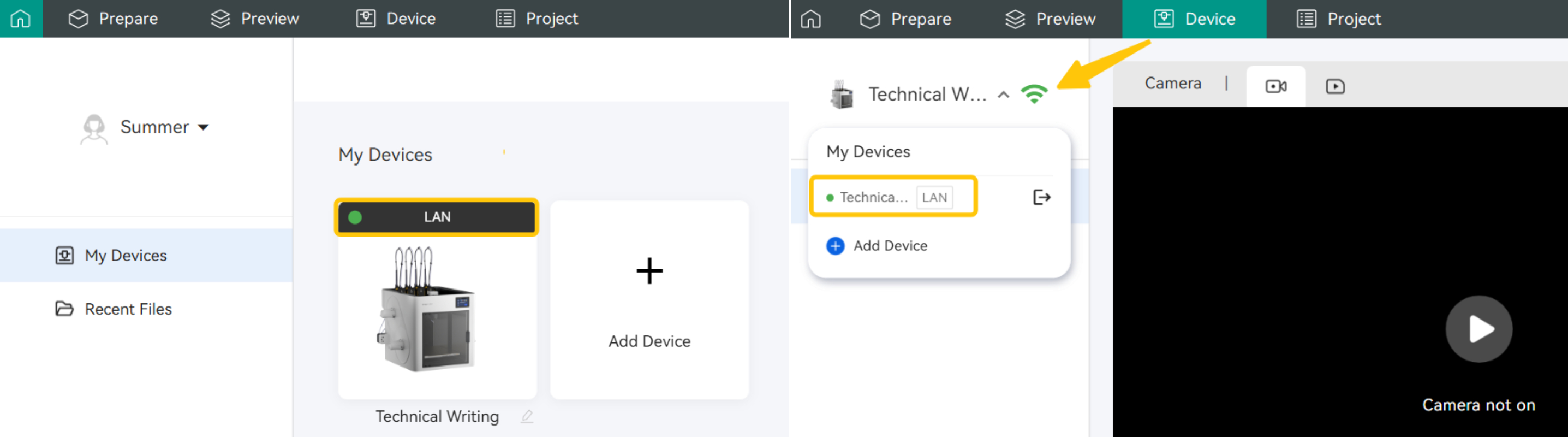
Task: Open the Project tab in right window
Action: click(x=1339, y=20)
